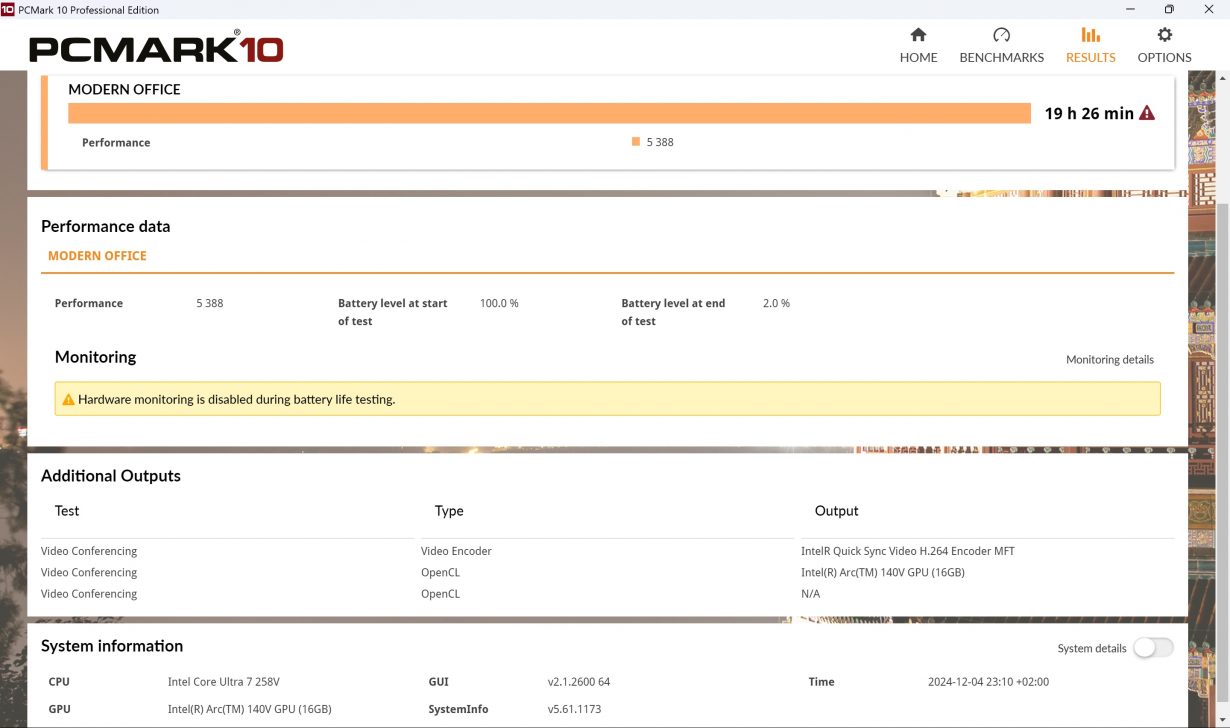The height and width of the screenshot is (728, 1230).
Task: Click the red warning triangle beside 19 h 26 min
Action: click(1147, 113)
